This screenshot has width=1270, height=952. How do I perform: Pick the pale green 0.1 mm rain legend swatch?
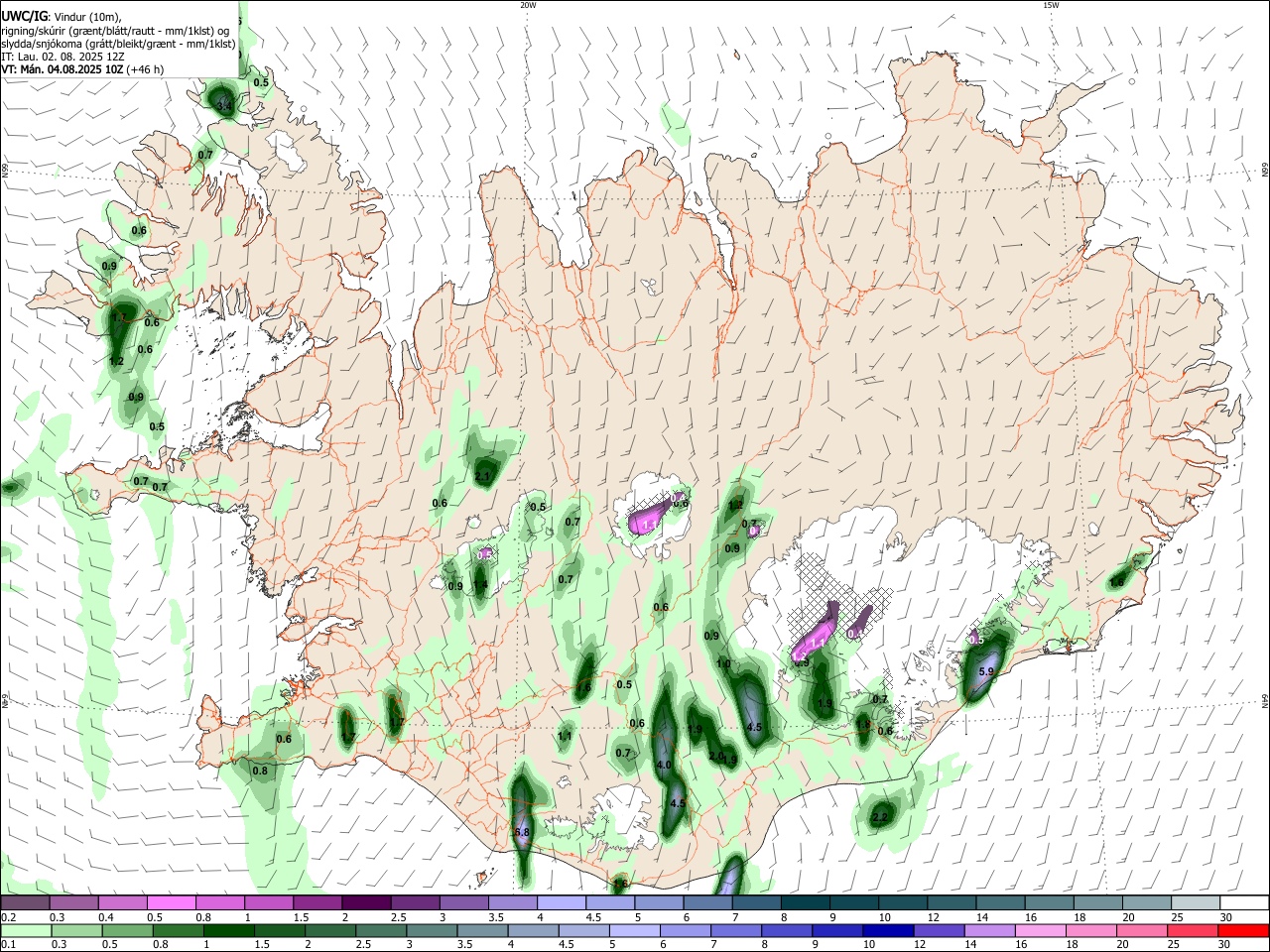(x=27, y=930)
